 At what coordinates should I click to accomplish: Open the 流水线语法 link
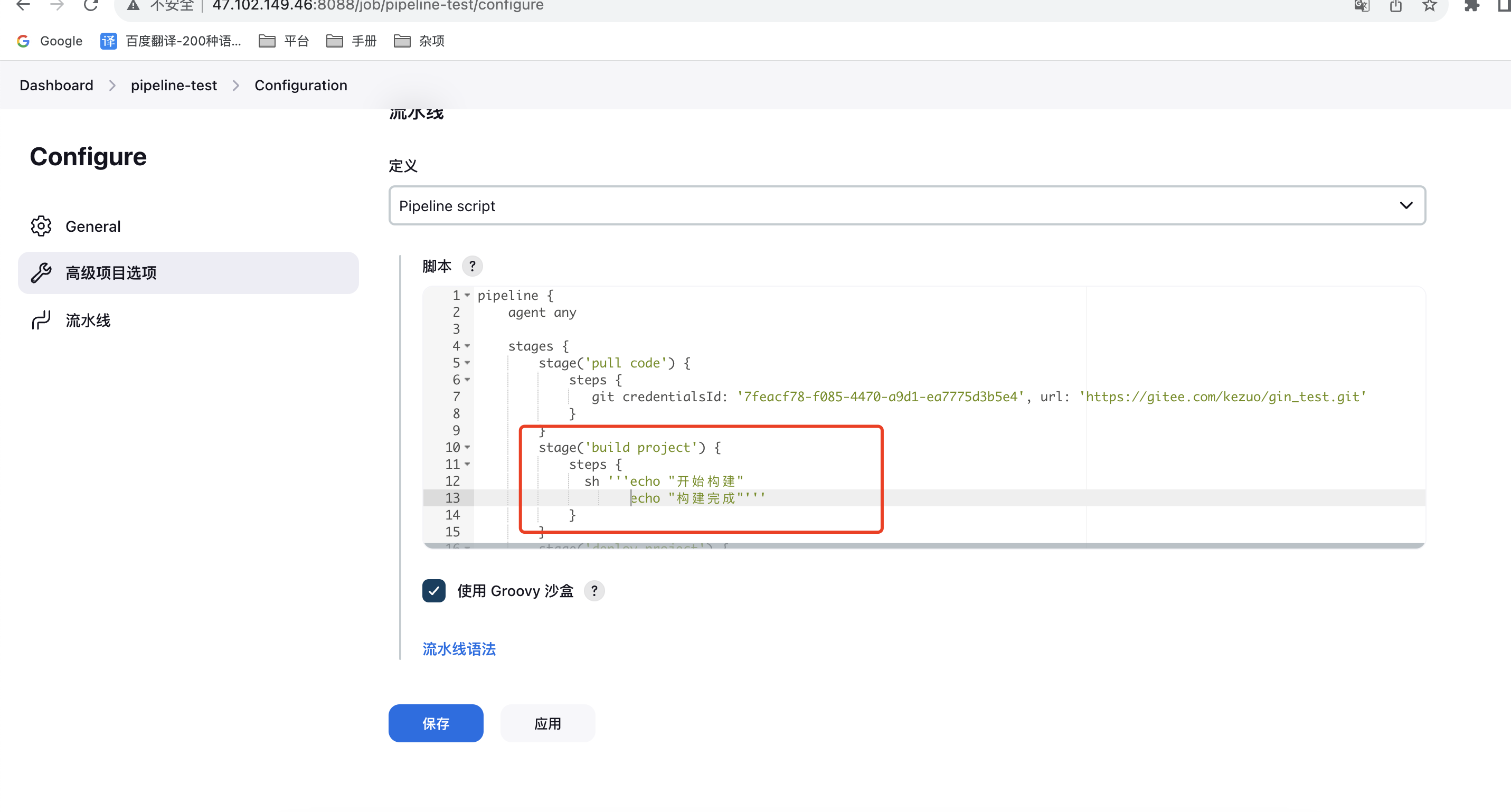point(459,649)
